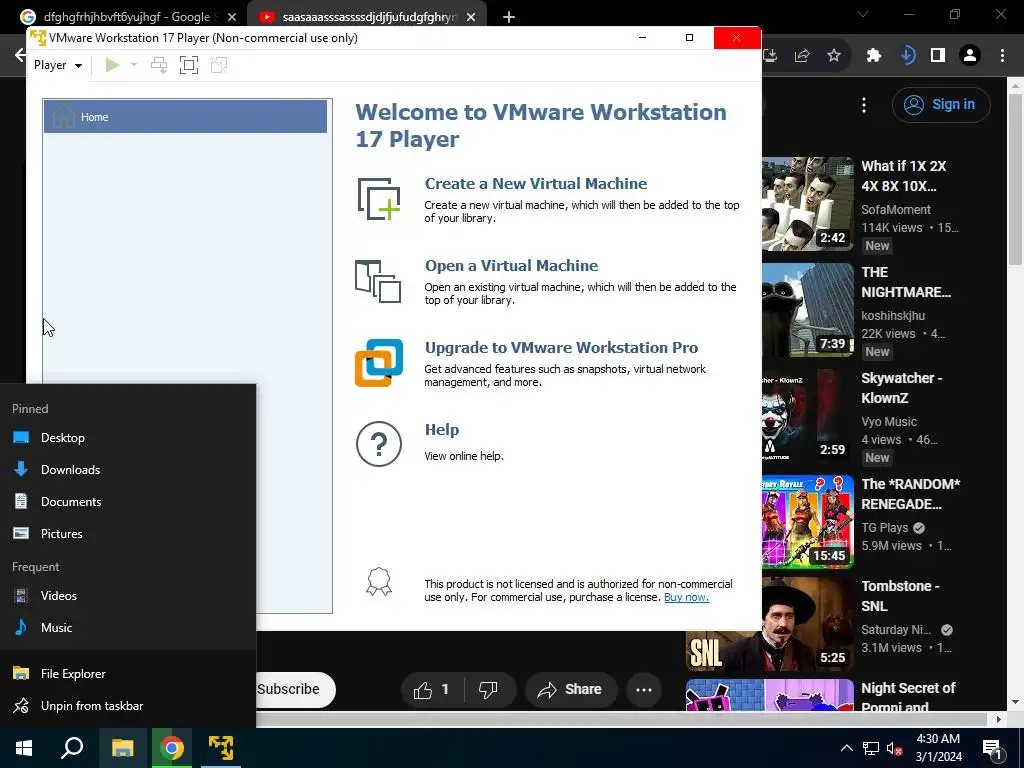Close the YouTube Chrome tab

click(x=471, y=17)
